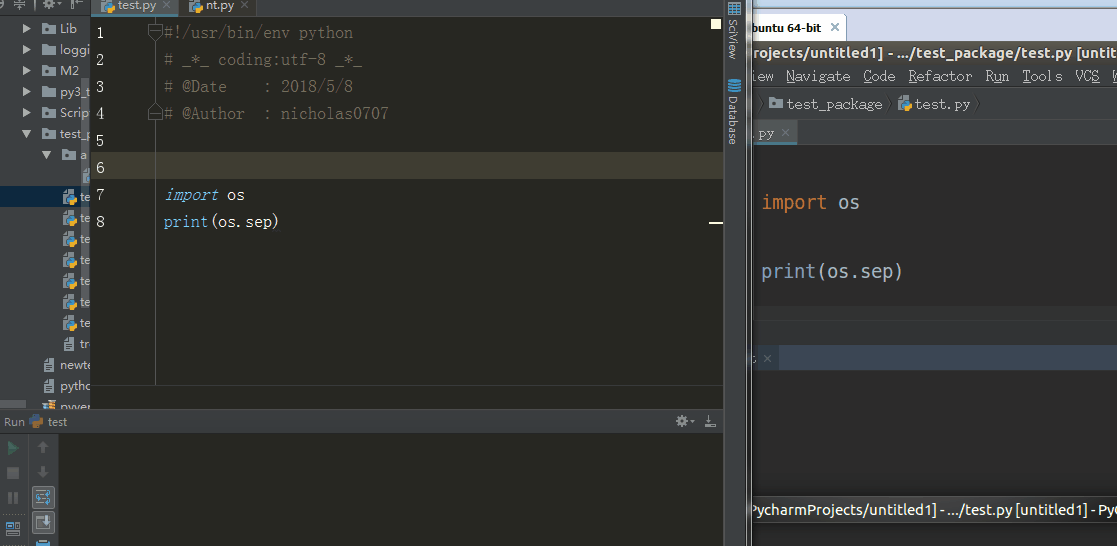The height and width of the screenshot is (546, 1117).
Task: Click the @Author nicholas0707 comment line
Action: [276, 113]
